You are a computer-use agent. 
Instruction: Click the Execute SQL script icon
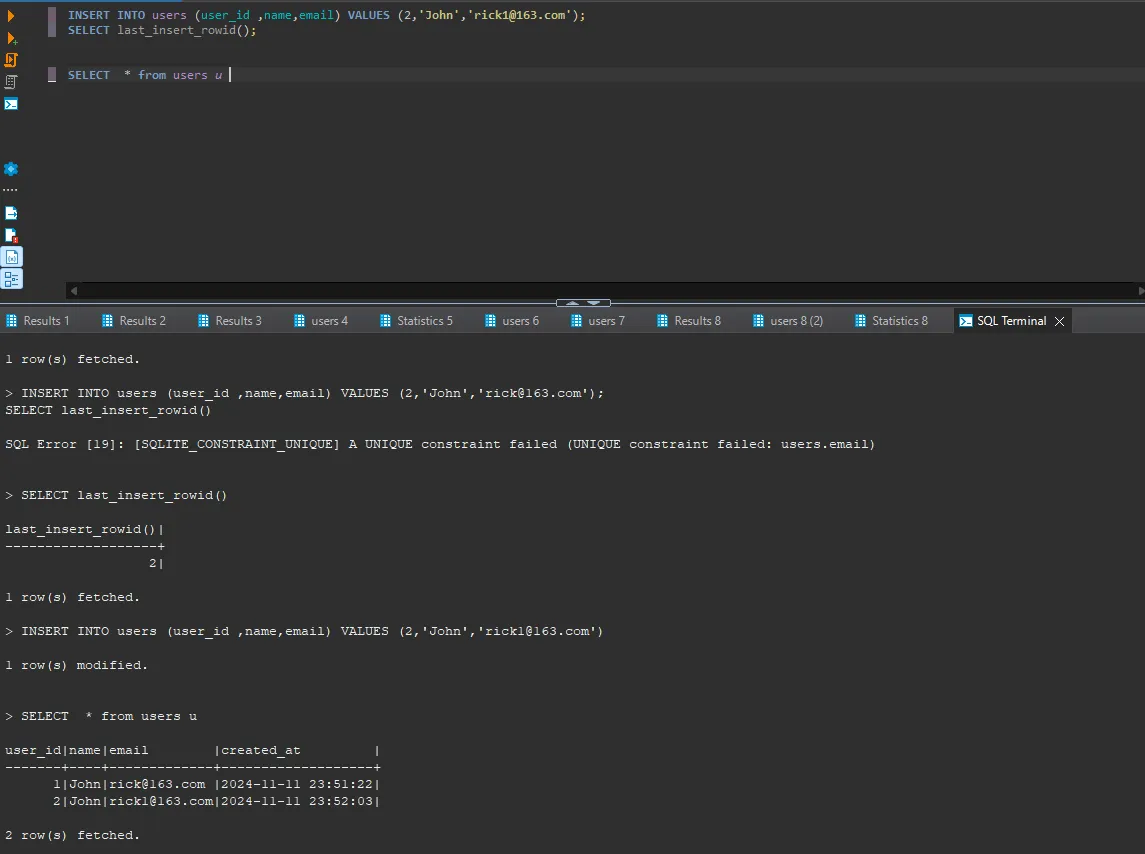point(11,60)
